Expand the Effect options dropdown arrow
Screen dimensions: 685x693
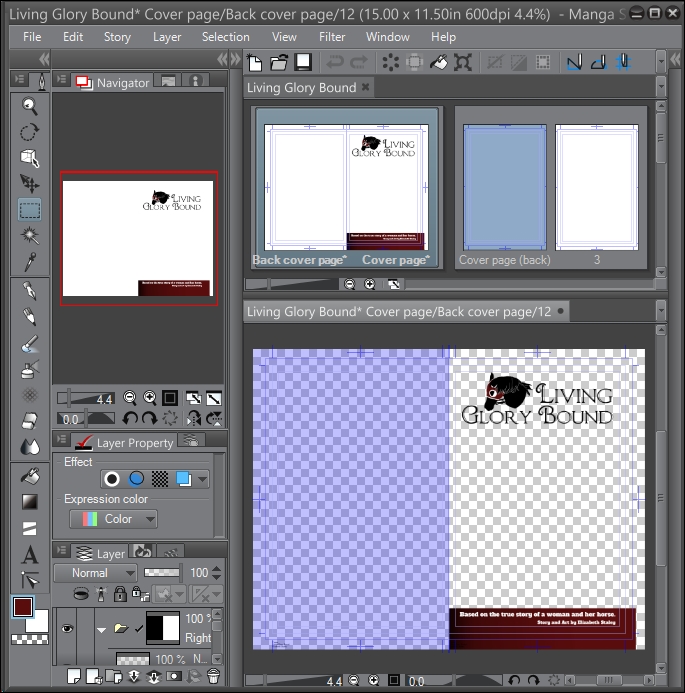202,479
